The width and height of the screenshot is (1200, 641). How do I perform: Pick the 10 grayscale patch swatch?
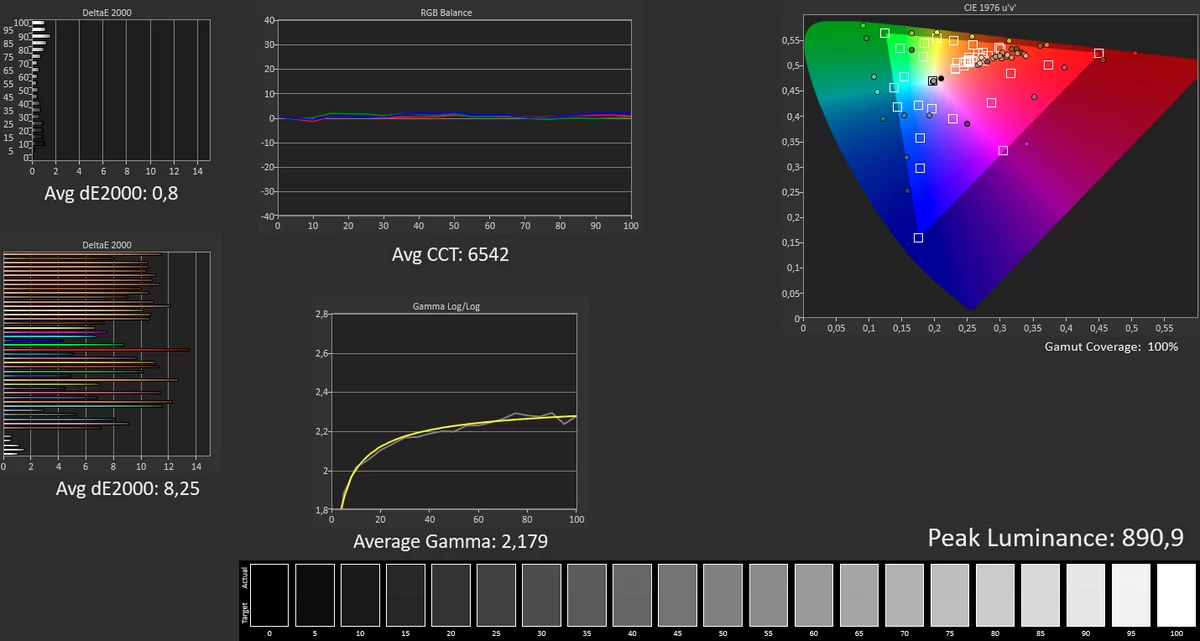pos(360,595)
